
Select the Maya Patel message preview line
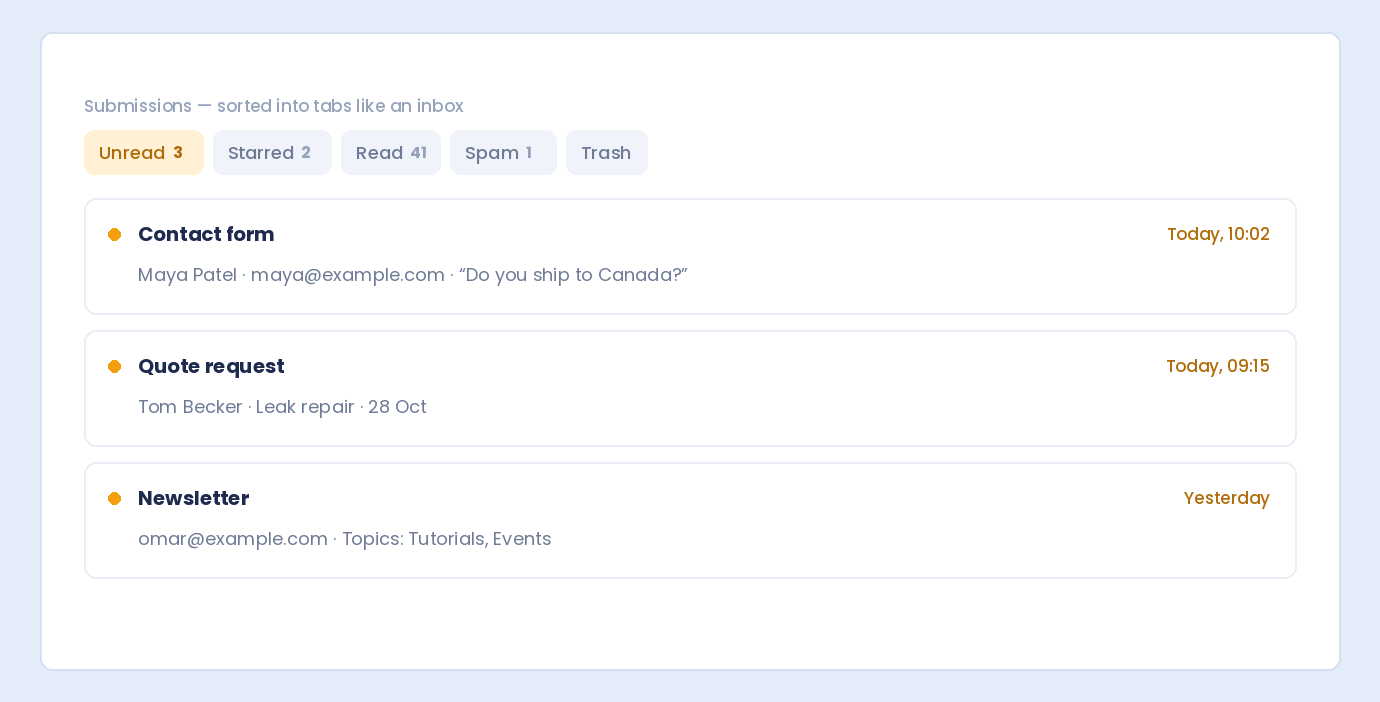pyautogui.click(x=413, y=275)
